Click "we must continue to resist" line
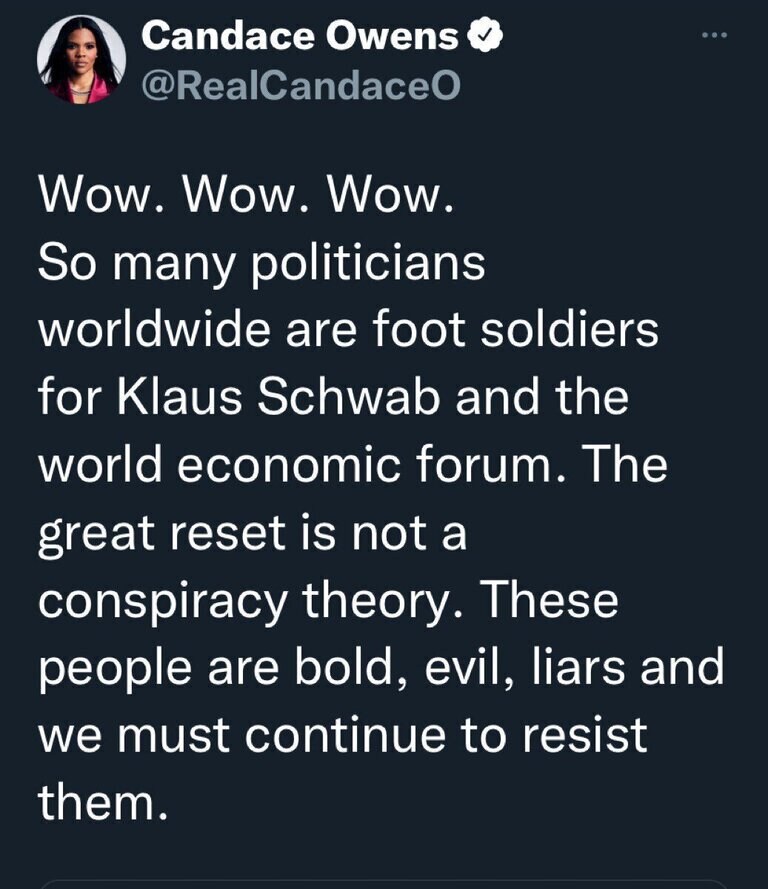Screen dimensions: 768x889 coord(343,736)
